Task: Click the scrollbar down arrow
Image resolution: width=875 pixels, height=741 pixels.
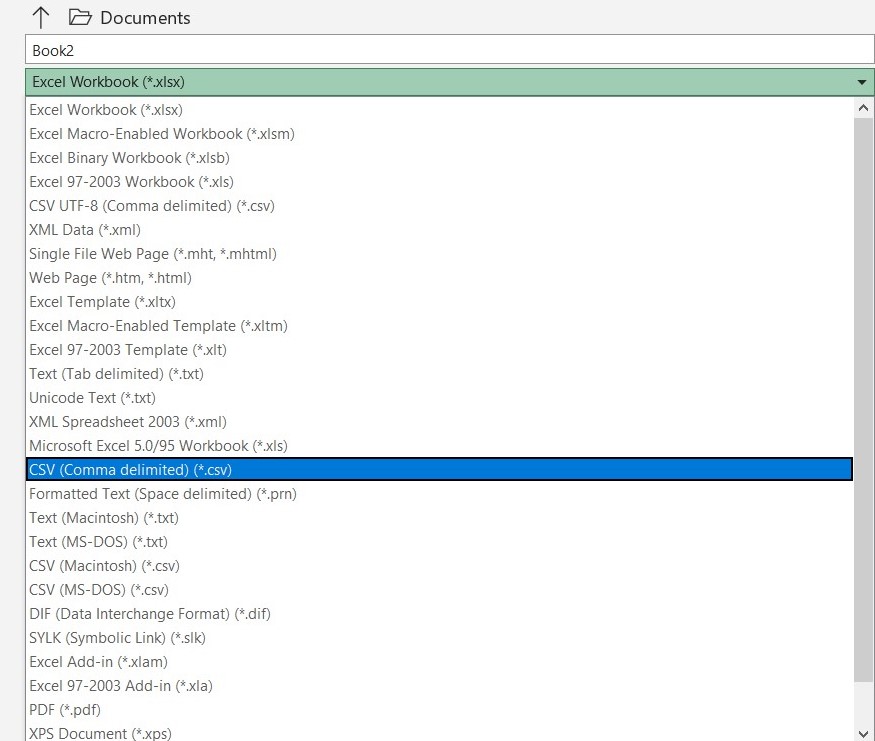Action: (x=864, y=733)
